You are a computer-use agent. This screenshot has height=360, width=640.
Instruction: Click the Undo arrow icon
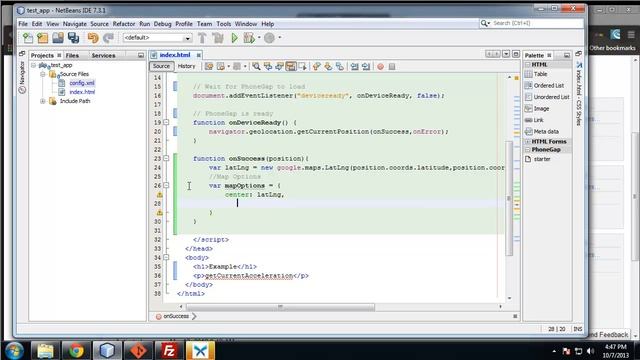pos(93,38)
